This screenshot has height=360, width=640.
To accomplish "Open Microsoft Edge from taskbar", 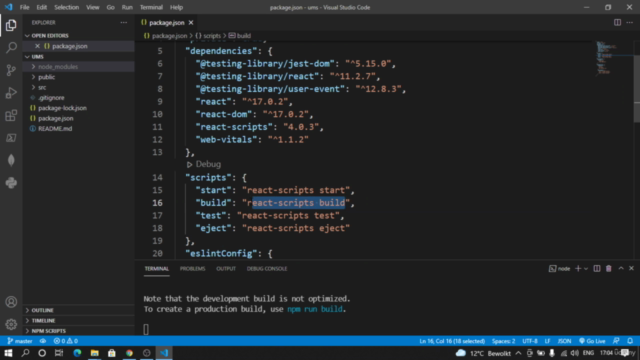I will click(77, 353).
